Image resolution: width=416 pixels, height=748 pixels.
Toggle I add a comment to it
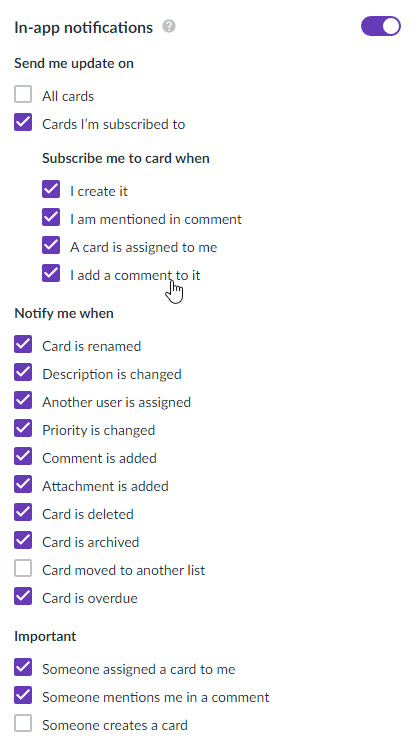pyautogui.click(x=51, y=273)
